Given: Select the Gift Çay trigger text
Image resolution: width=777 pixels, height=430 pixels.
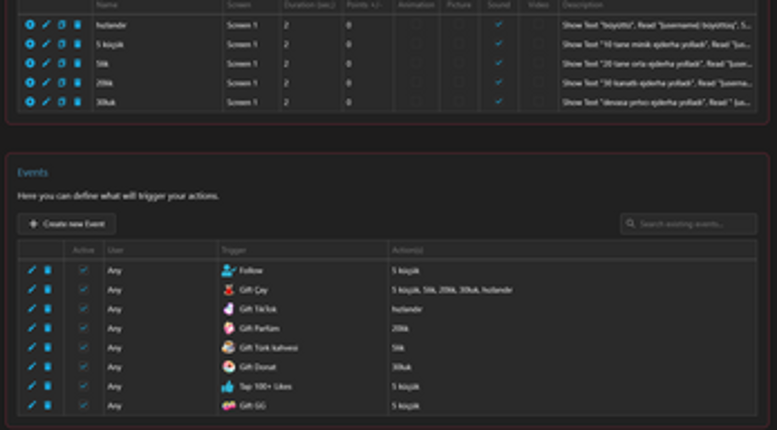Looking at the screenshot, I should (x=253, y=290).
